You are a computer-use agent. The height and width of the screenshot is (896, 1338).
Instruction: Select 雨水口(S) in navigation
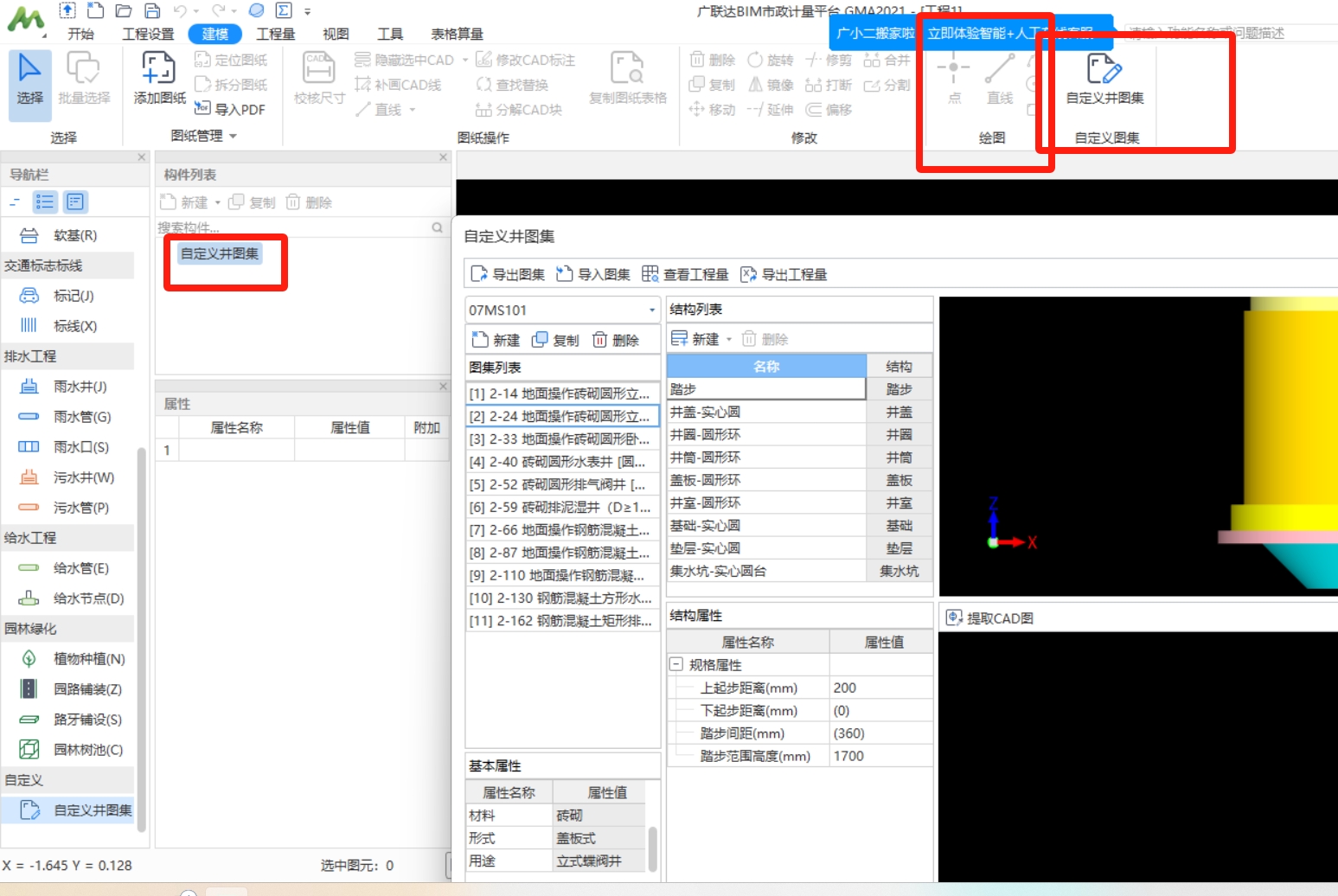tap(69, 447)
